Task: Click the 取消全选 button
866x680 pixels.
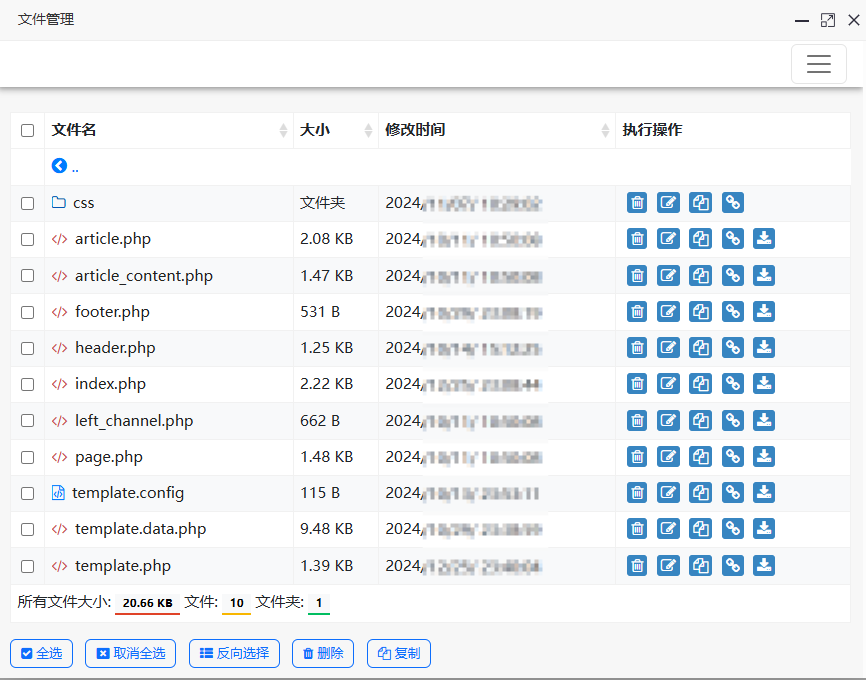Action: click(x=130, y=654)
